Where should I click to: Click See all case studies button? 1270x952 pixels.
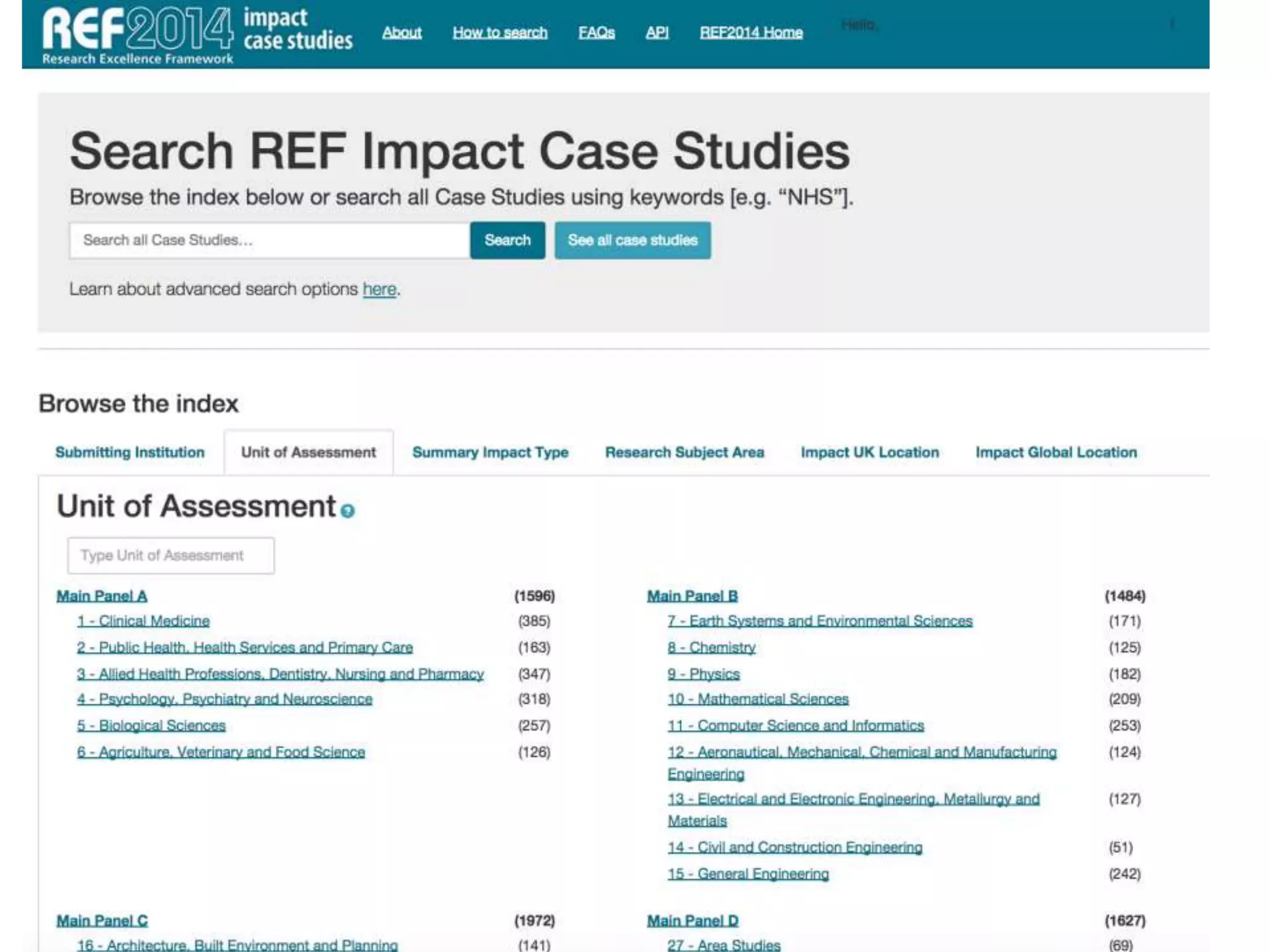pyautogui.click(x=633, y=240)
